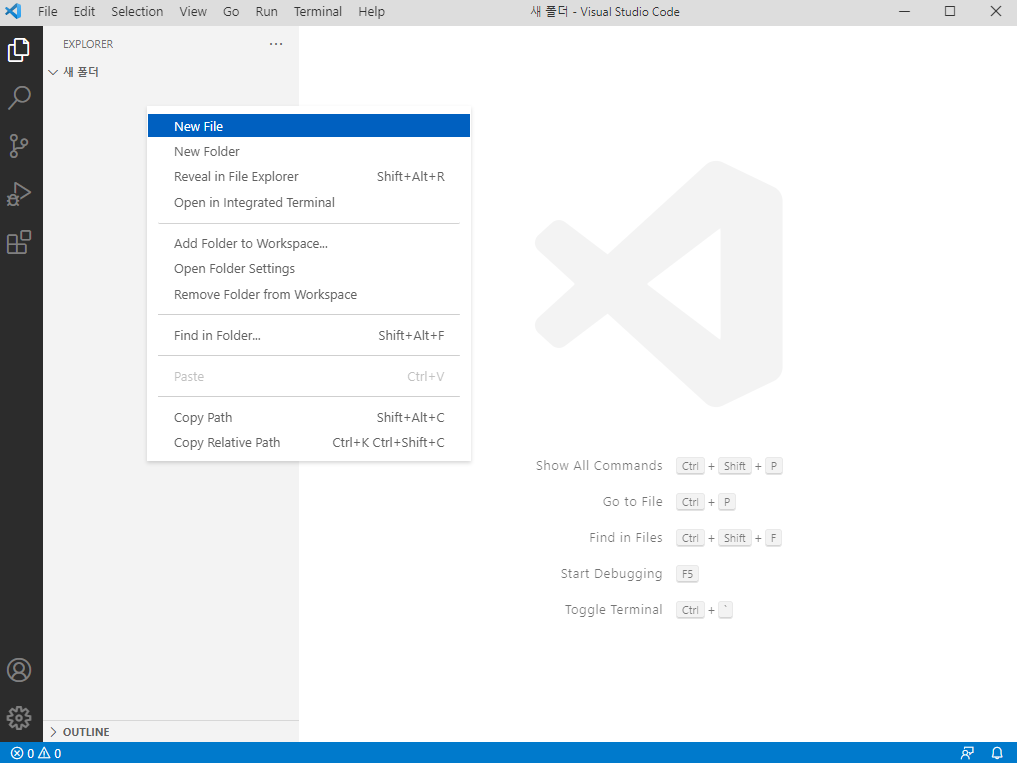Viewport: 1017px width, 763px height.
Task: Open the Explorer view in activity bar
Action: [x=19, y=50]
